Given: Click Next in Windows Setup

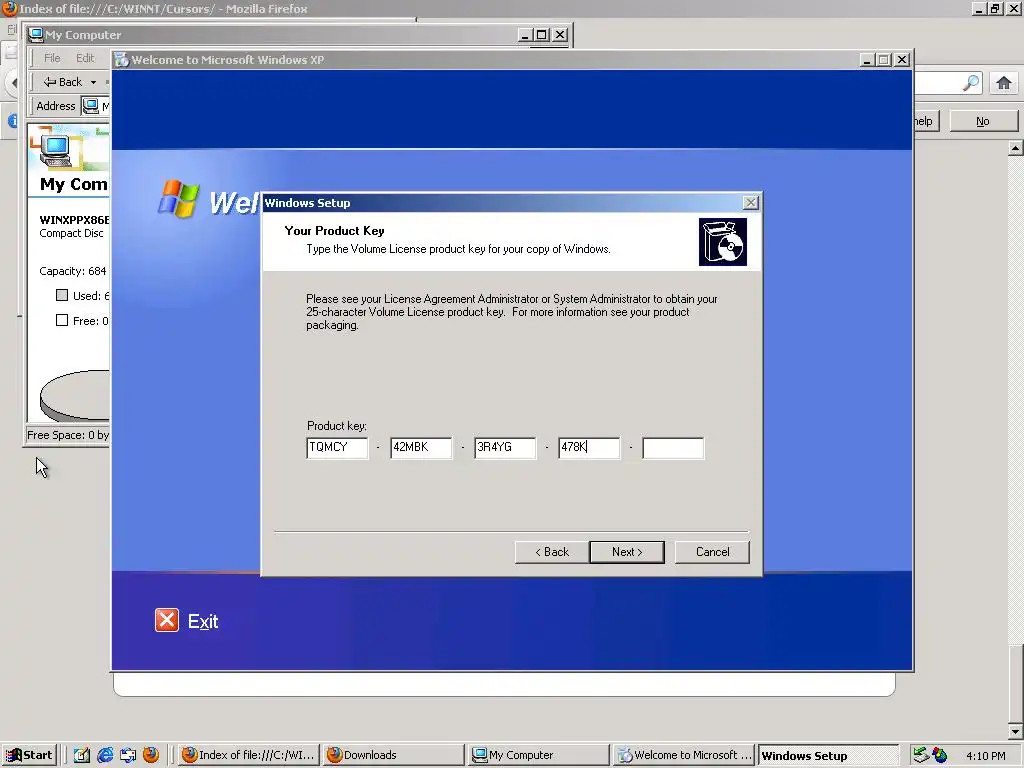Looking at the screenshot, I should point(627,552).
